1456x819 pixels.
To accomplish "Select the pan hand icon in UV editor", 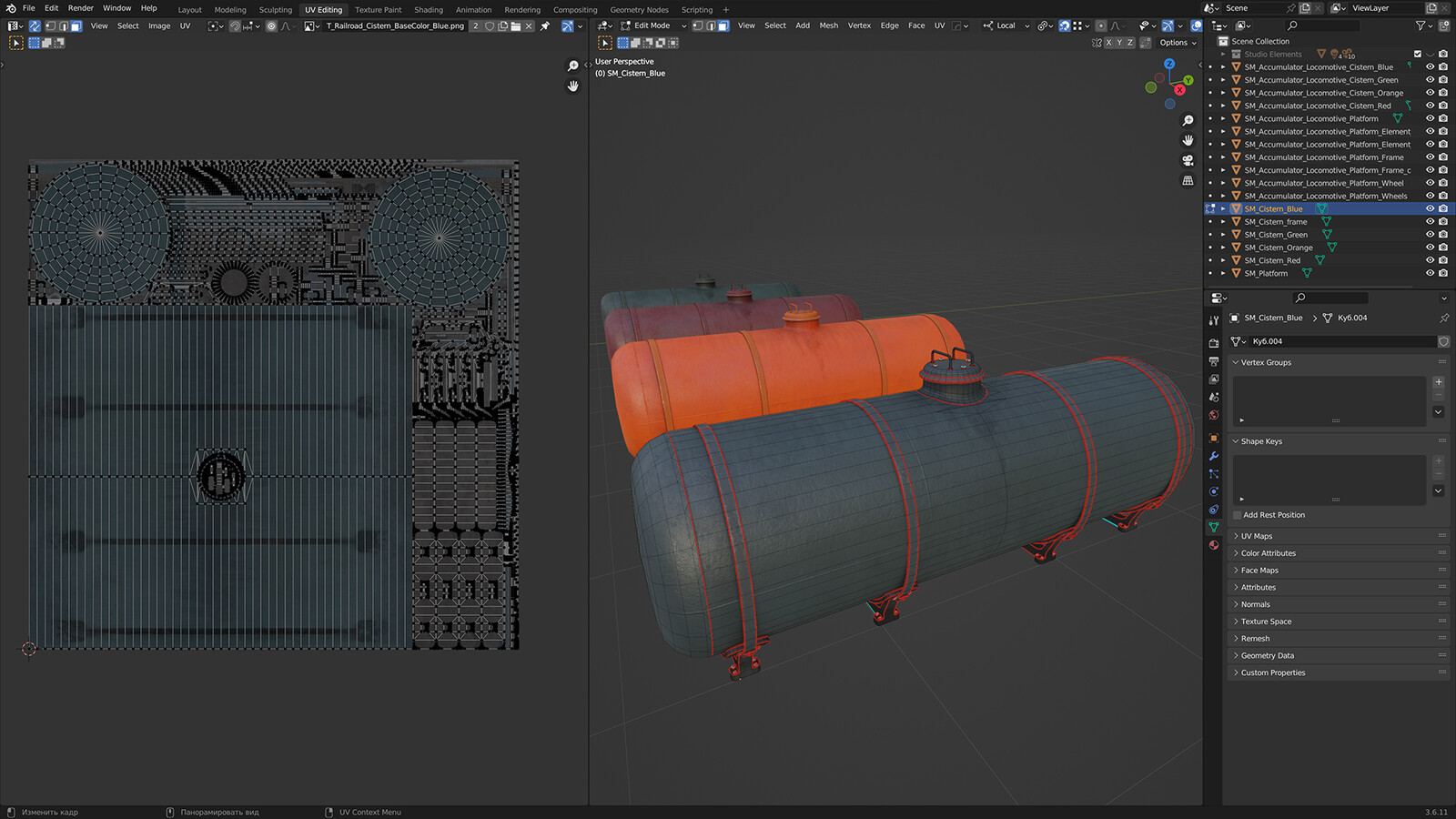I will [x=572, y=86].
